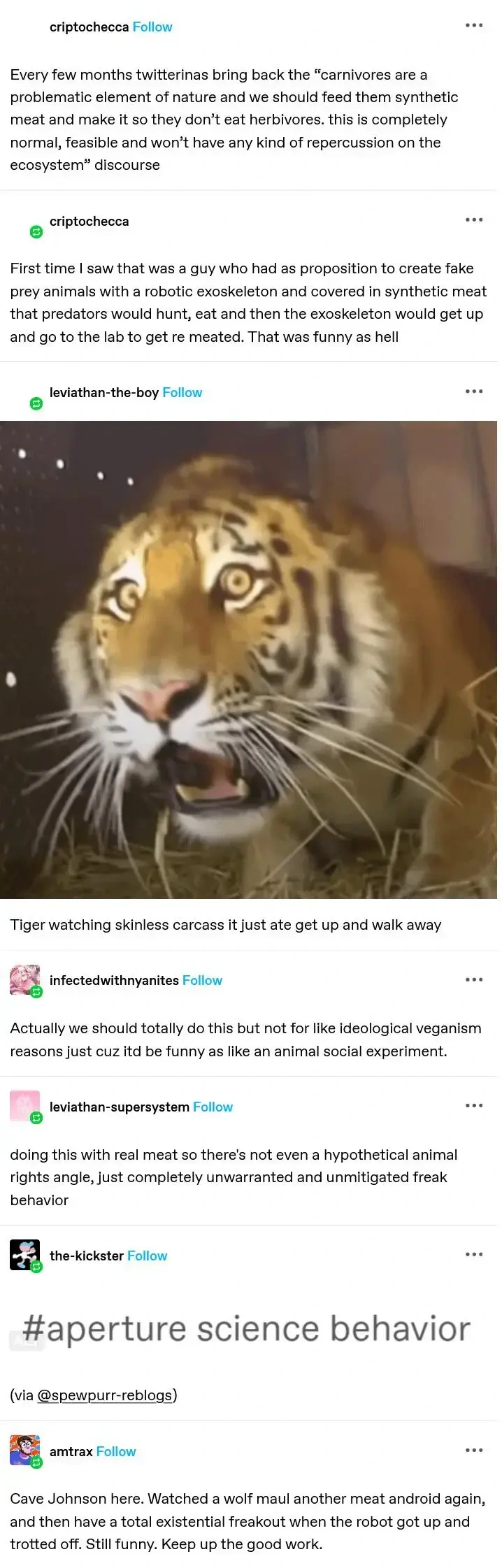Open three-dot menu for amtrax's post

(474, 1451)
